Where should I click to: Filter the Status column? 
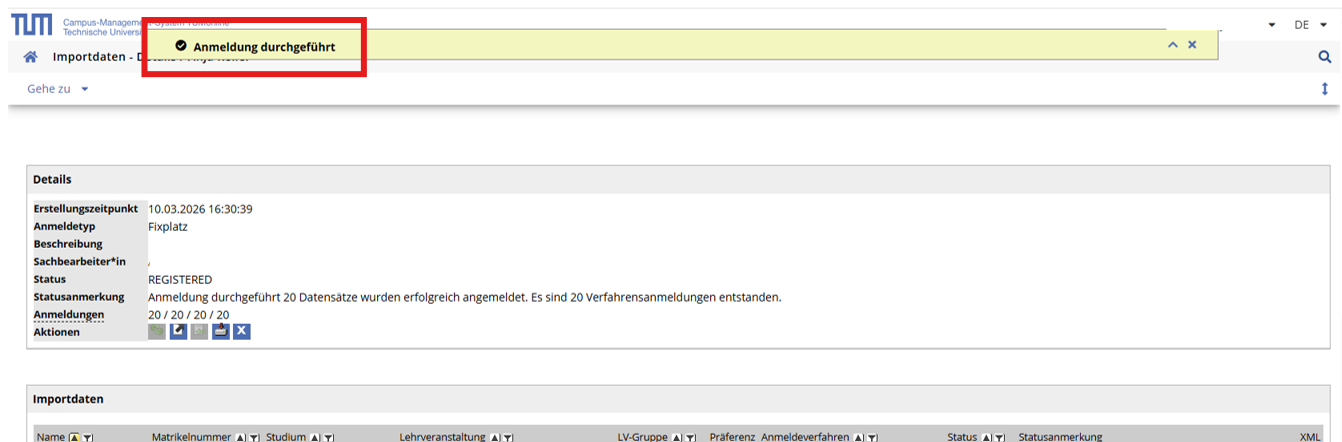(x=1000, y=438)
